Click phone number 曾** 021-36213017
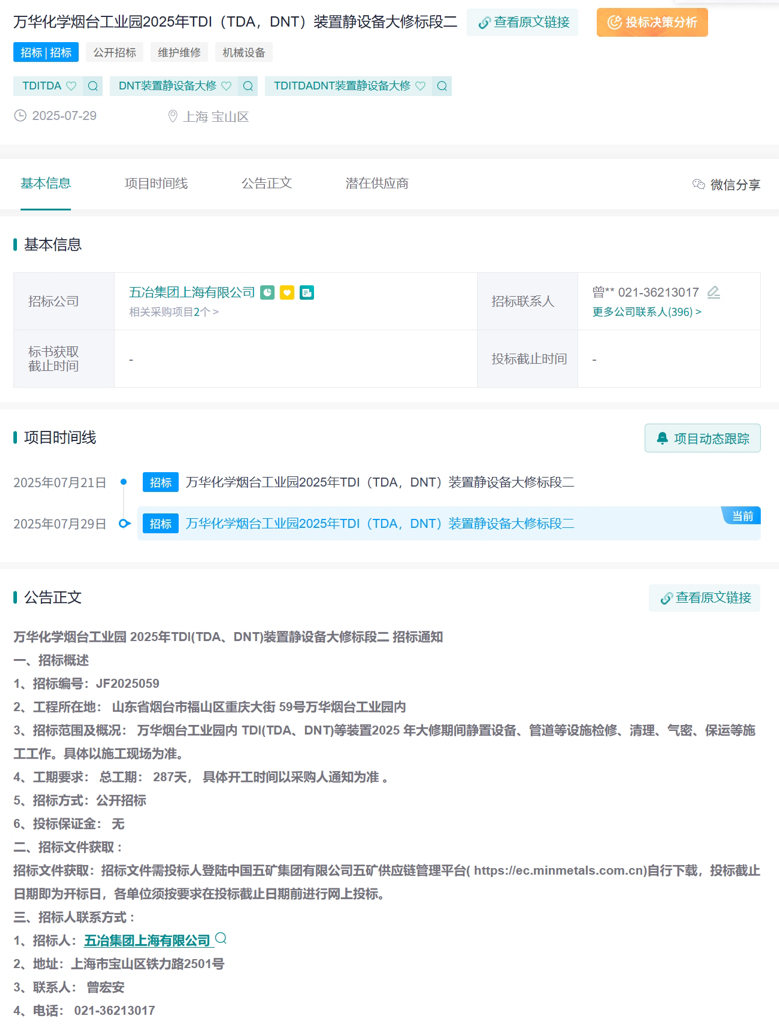779x1024 pixels. click(x=646, y=293)
